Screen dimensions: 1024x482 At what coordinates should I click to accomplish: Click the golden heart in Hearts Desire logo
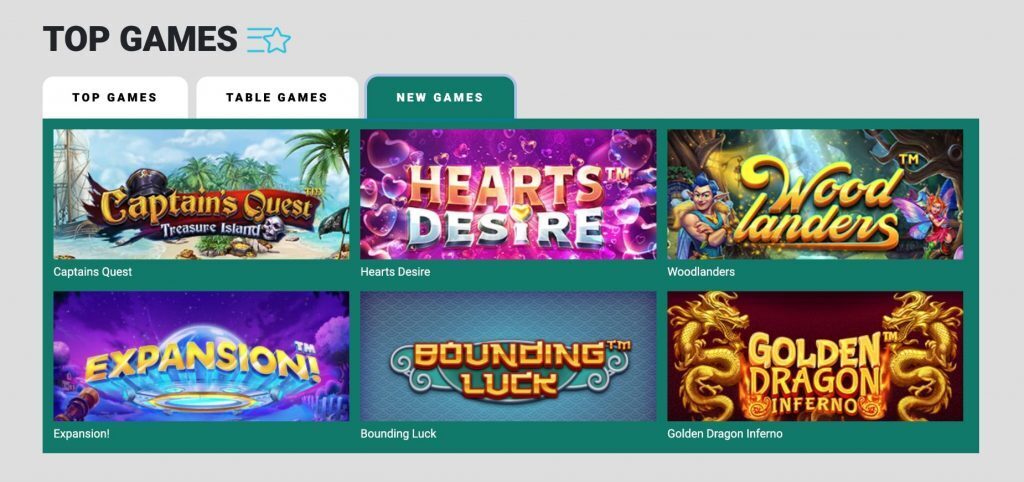pos(519,213)
